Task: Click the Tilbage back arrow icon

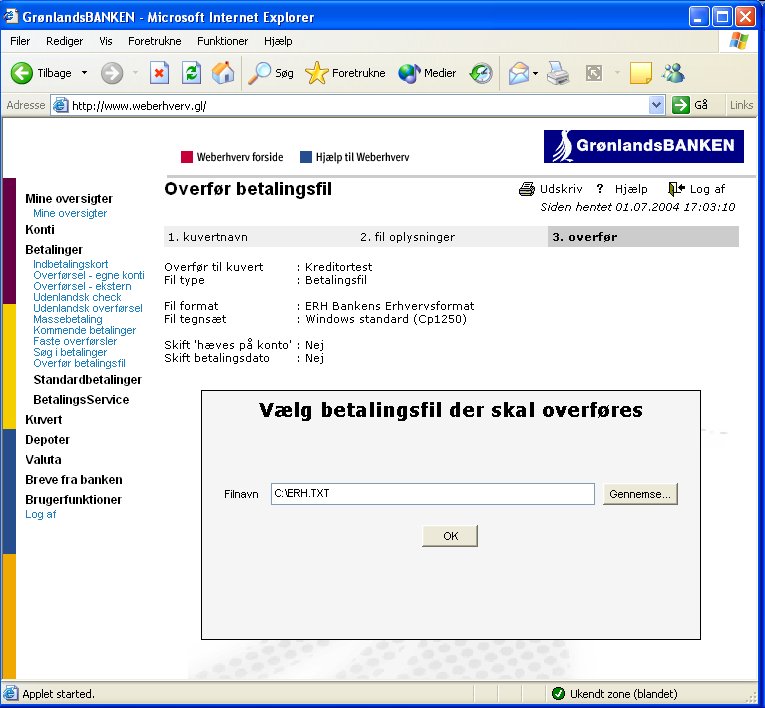Action: [22, 73]
